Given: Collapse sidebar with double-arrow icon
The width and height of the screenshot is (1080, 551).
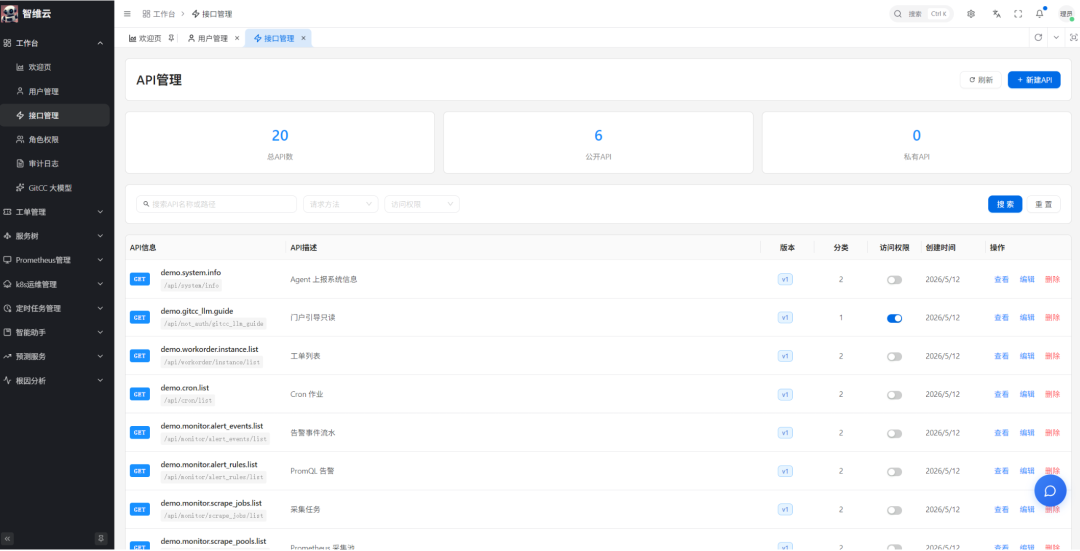Looking at the screenshot, I should (9, 538).
